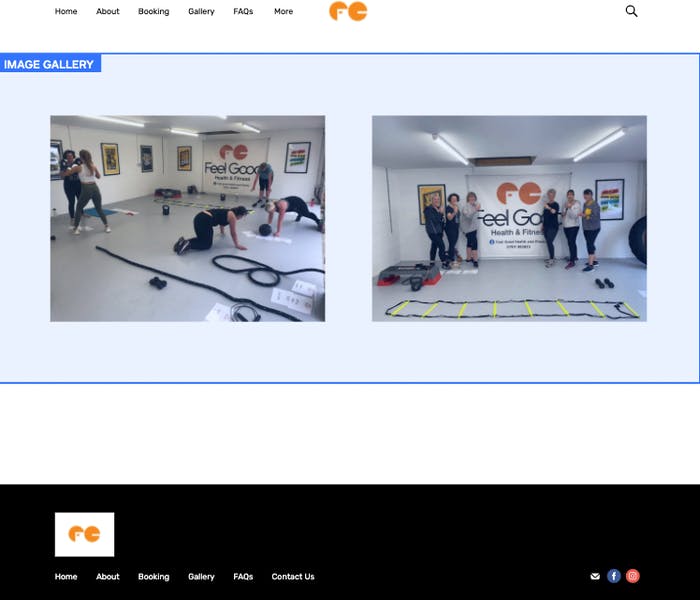This screenshot has width=700, height=600.
Task: Open Booking in top navigation
Action: coord(154,12)
